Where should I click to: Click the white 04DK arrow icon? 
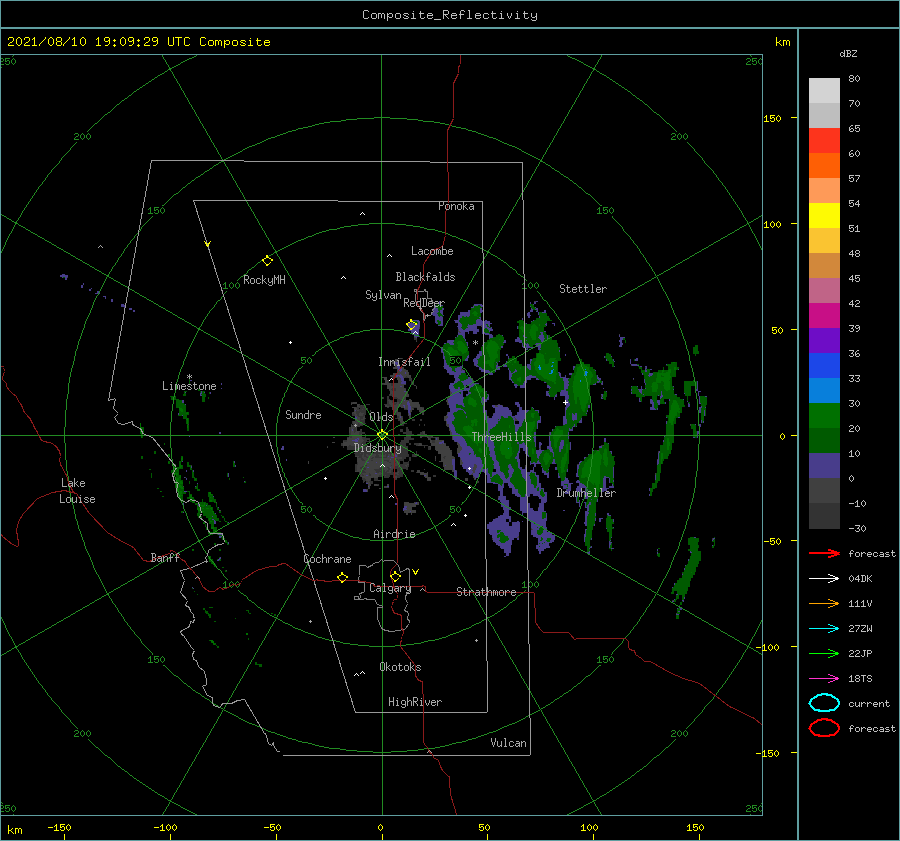(824, 578)
